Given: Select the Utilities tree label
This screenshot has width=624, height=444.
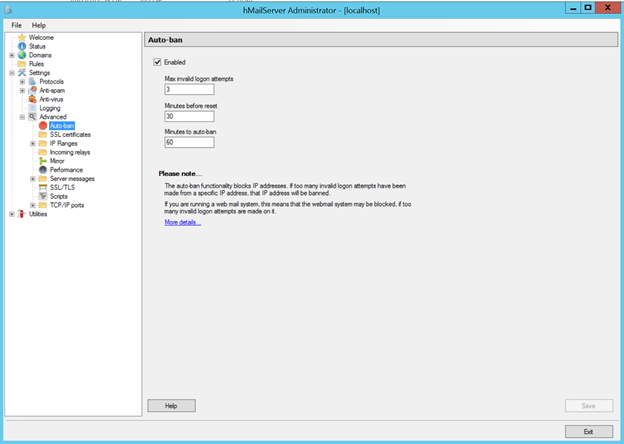Looking at the screenshot, I should [x=38, y=214].
